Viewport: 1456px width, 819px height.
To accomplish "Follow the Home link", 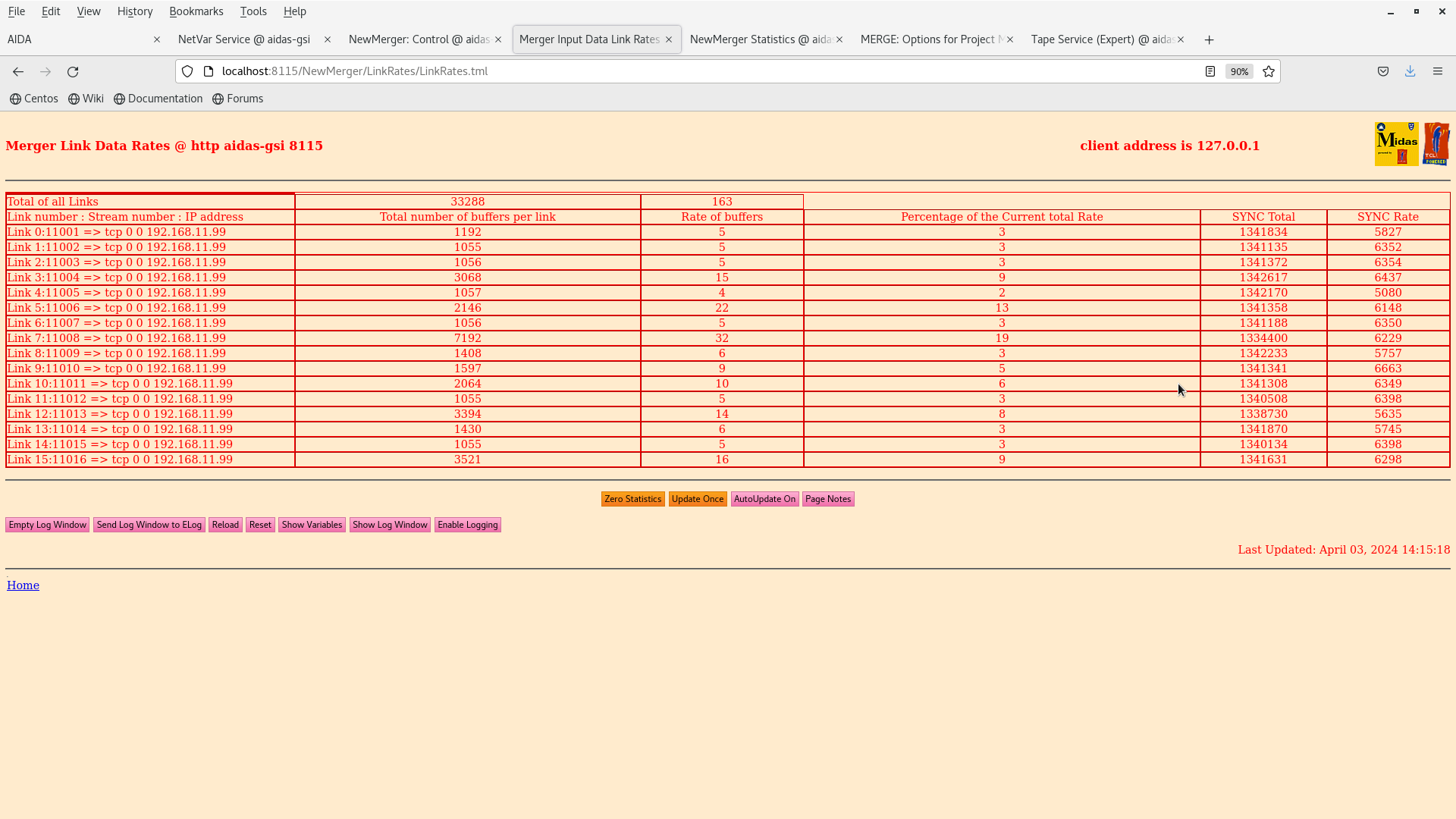I will coord(23,585).
